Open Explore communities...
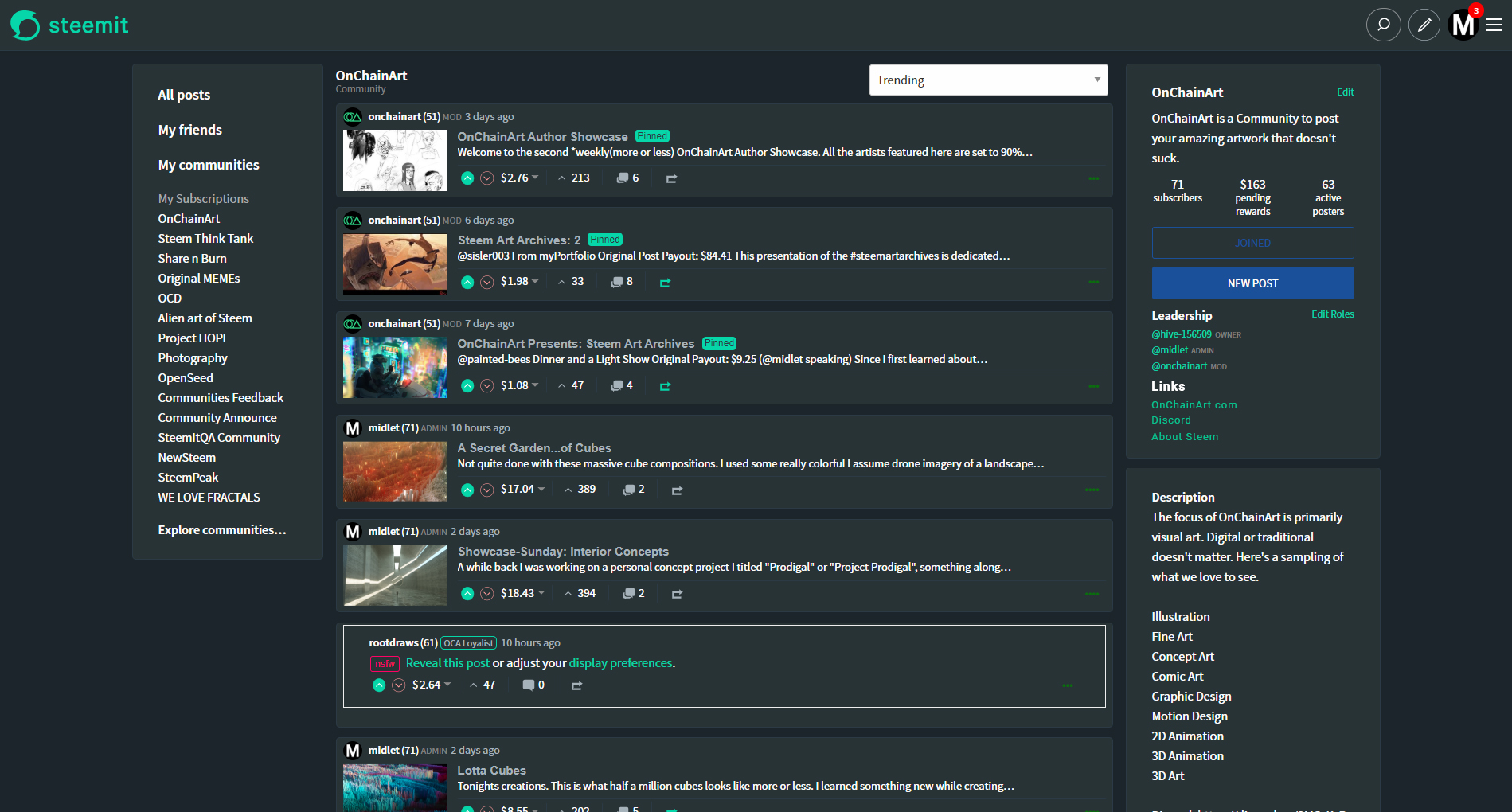 pyautogui.click(x=222, y=530)
